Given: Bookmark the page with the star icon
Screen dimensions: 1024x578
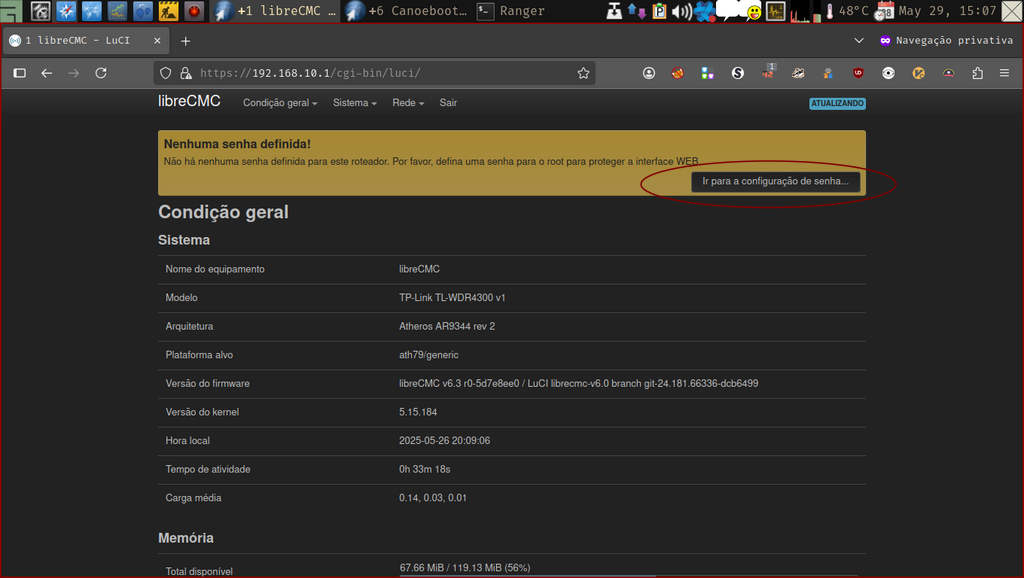Looking at the screenshot, I should 584,72.
